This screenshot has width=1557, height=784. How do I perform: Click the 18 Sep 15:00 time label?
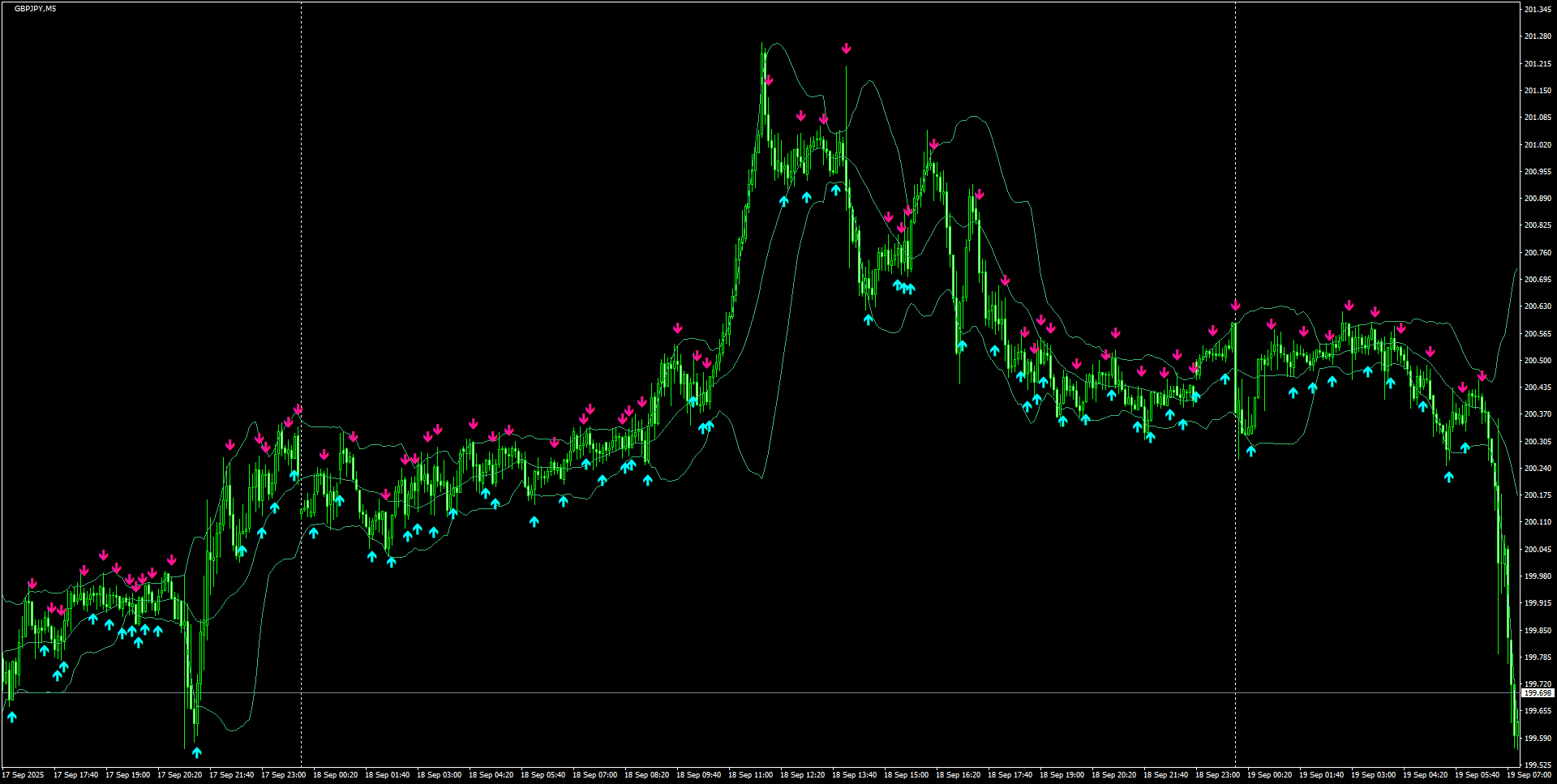[x=906, y=775]
